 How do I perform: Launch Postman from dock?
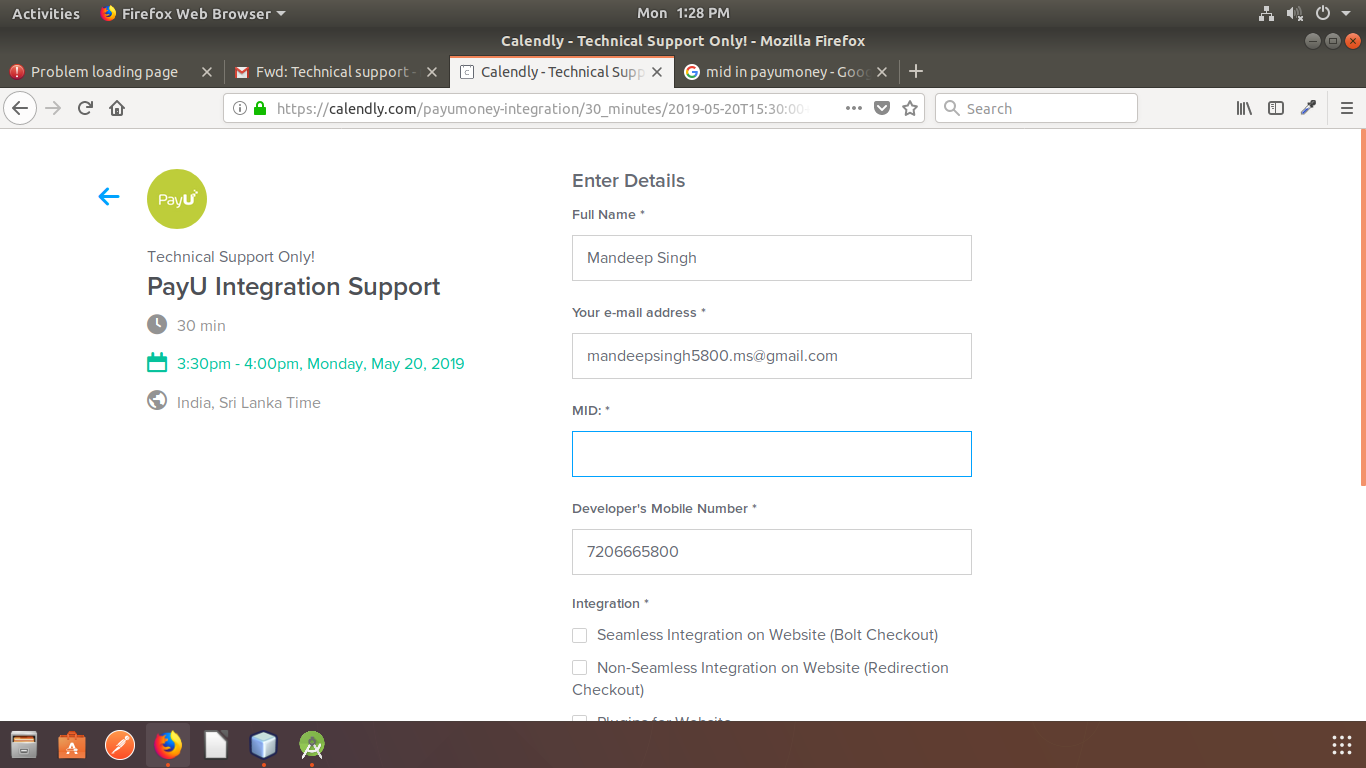(x=120, y=745)
